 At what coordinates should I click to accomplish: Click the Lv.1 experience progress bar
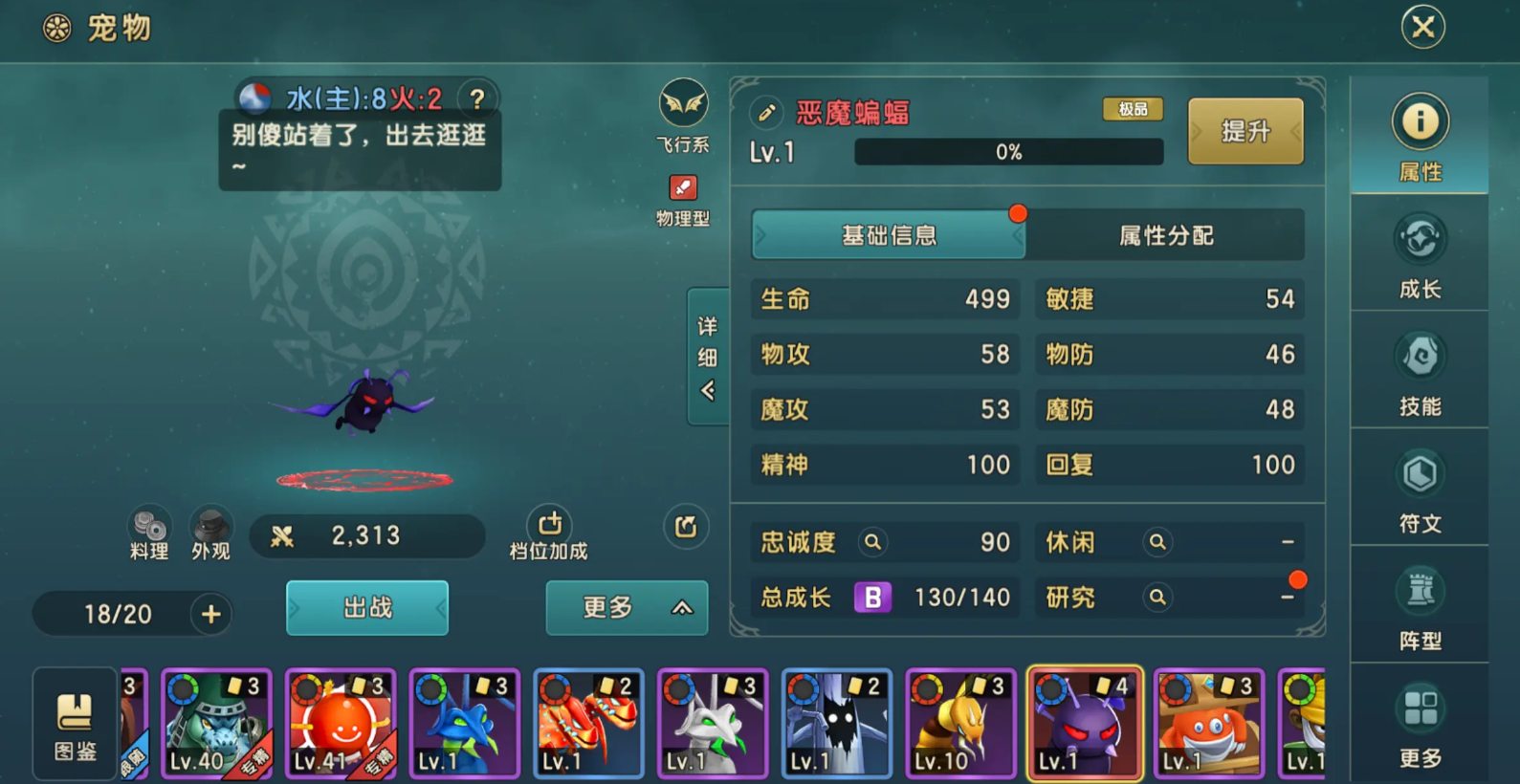point(1008,152)
